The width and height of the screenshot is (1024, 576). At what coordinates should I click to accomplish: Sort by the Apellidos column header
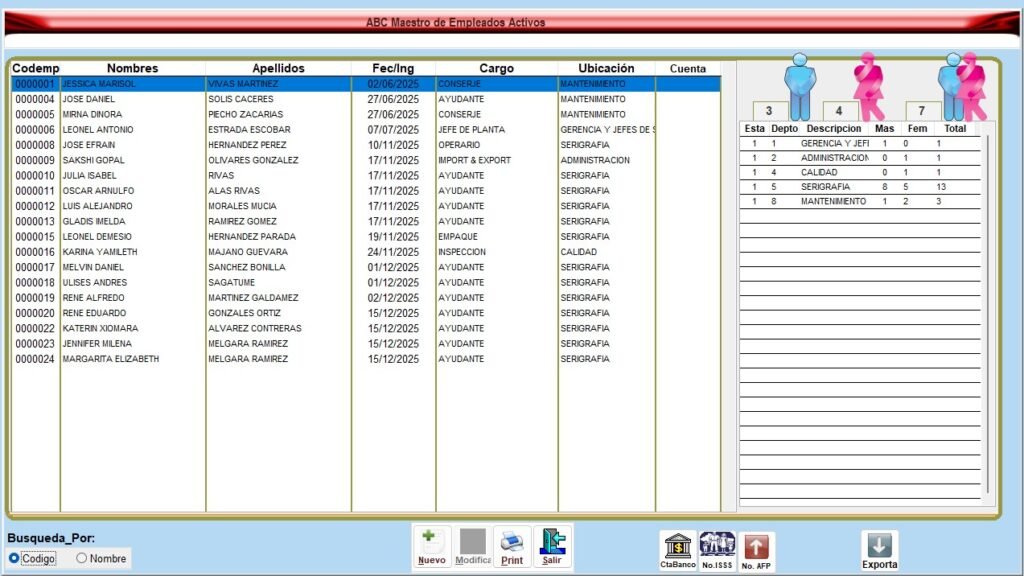point(278,68)
